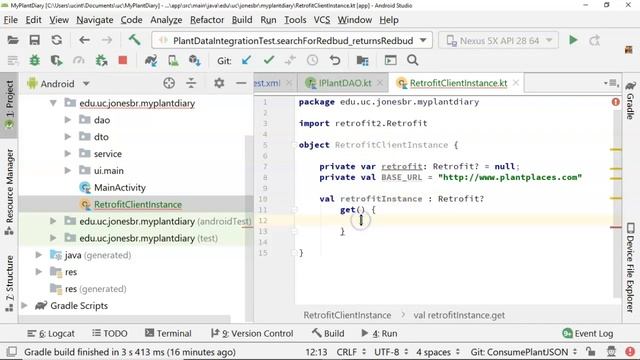Click the Open folder toolbar icon

coord(13,40)
